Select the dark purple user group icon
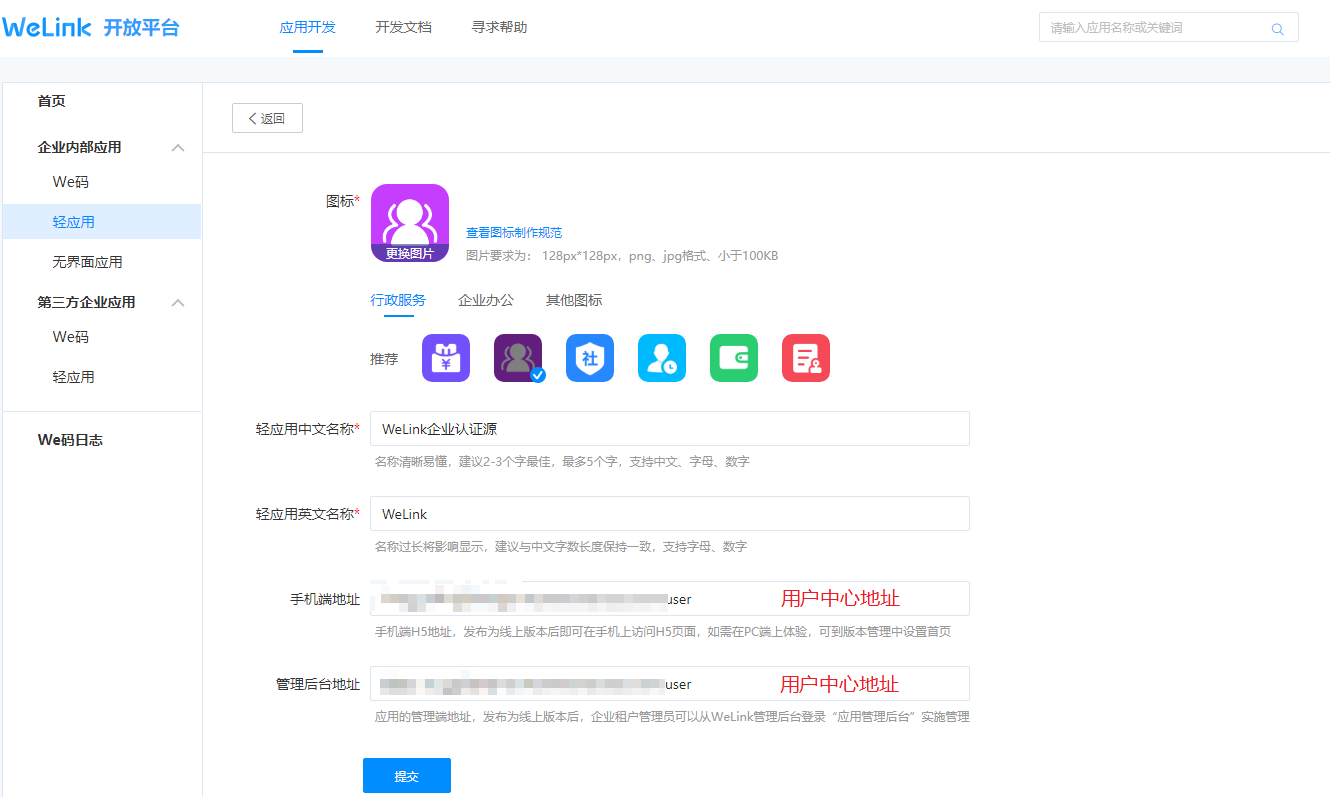1330x797 pixels. pyautogui.click(x=518, y=358)
